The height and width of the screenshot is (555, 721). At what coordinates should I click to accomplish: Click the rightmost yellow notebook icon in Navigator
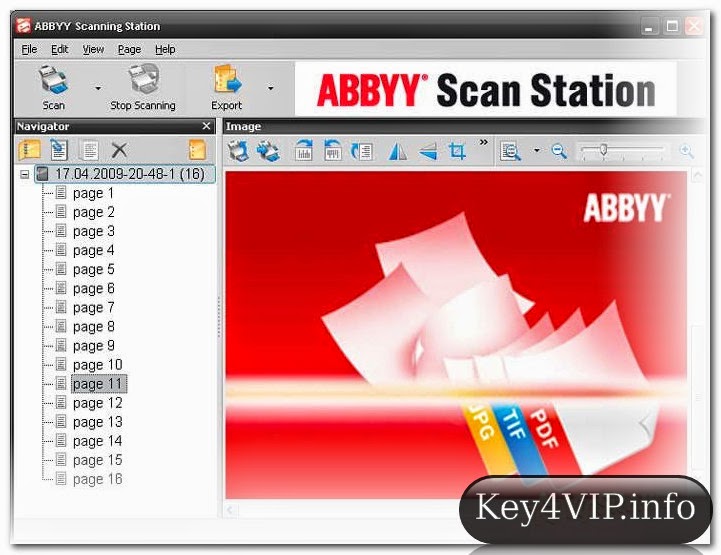(x=197, y=150)
